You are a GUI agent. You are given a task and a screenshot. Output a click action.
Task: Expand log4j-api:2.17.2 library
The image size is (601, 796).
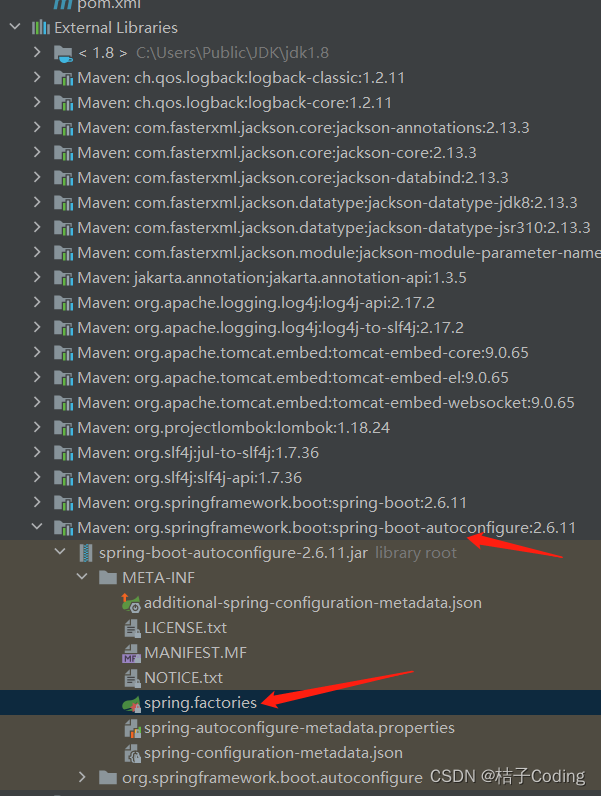click(x=37, y=302)
